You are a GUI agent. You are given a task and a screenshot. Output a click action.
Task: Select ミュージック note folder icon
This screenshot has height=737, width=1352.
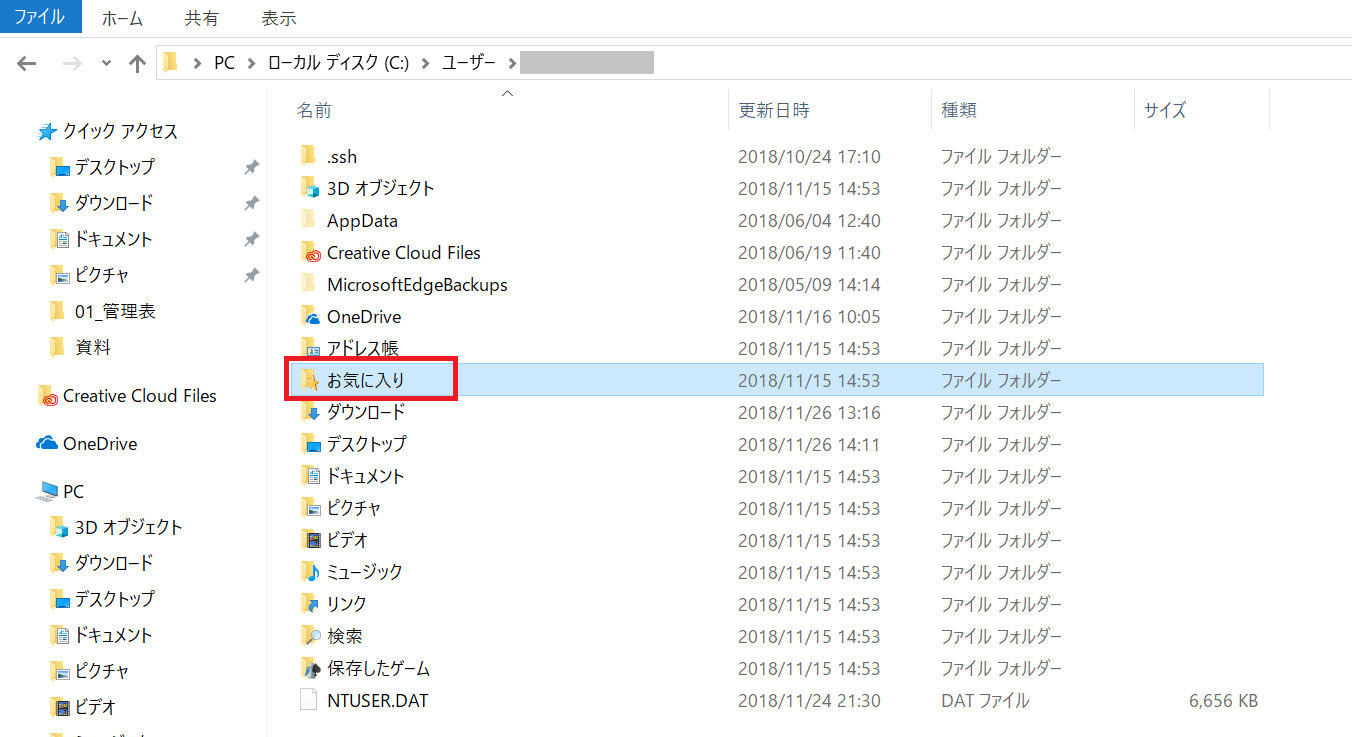pyautogui.click(x=309, y=572)
